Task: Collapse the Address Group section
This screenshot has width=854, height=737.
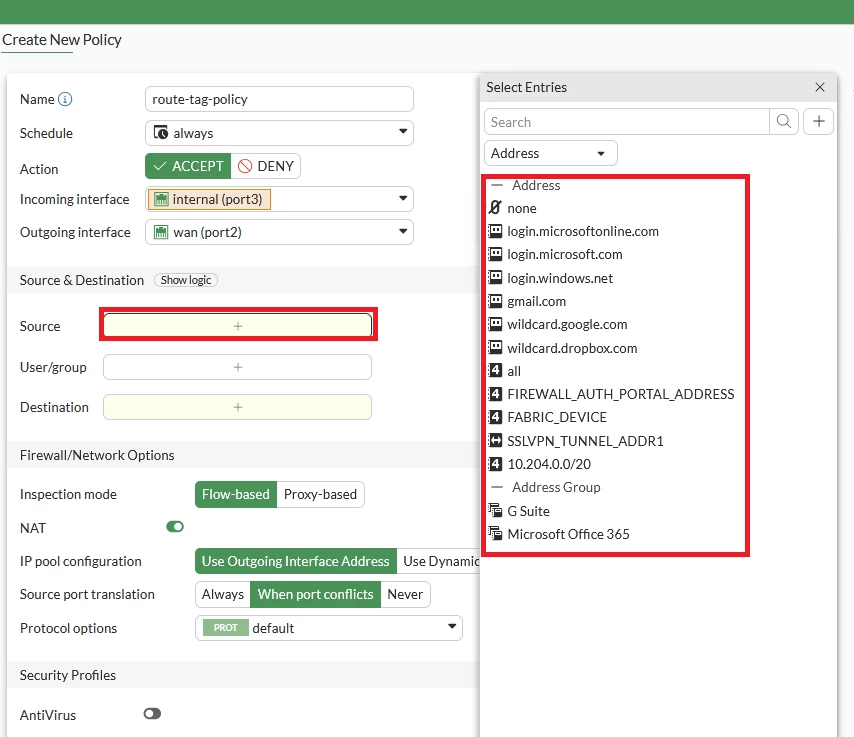Action: pyautogui.click(x=497, y=487)
